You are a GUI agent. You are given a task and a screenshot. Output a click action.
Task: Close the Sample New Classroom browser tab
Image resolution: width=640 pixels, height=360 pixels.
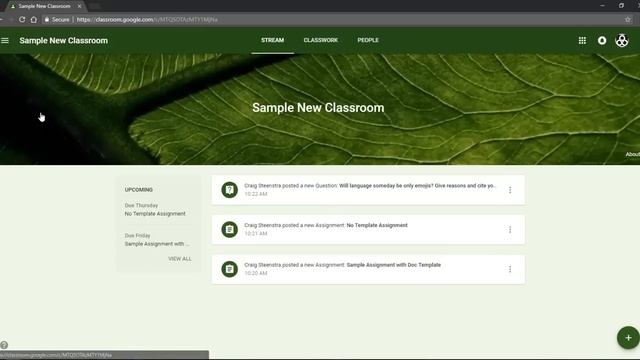pos(79,6)
